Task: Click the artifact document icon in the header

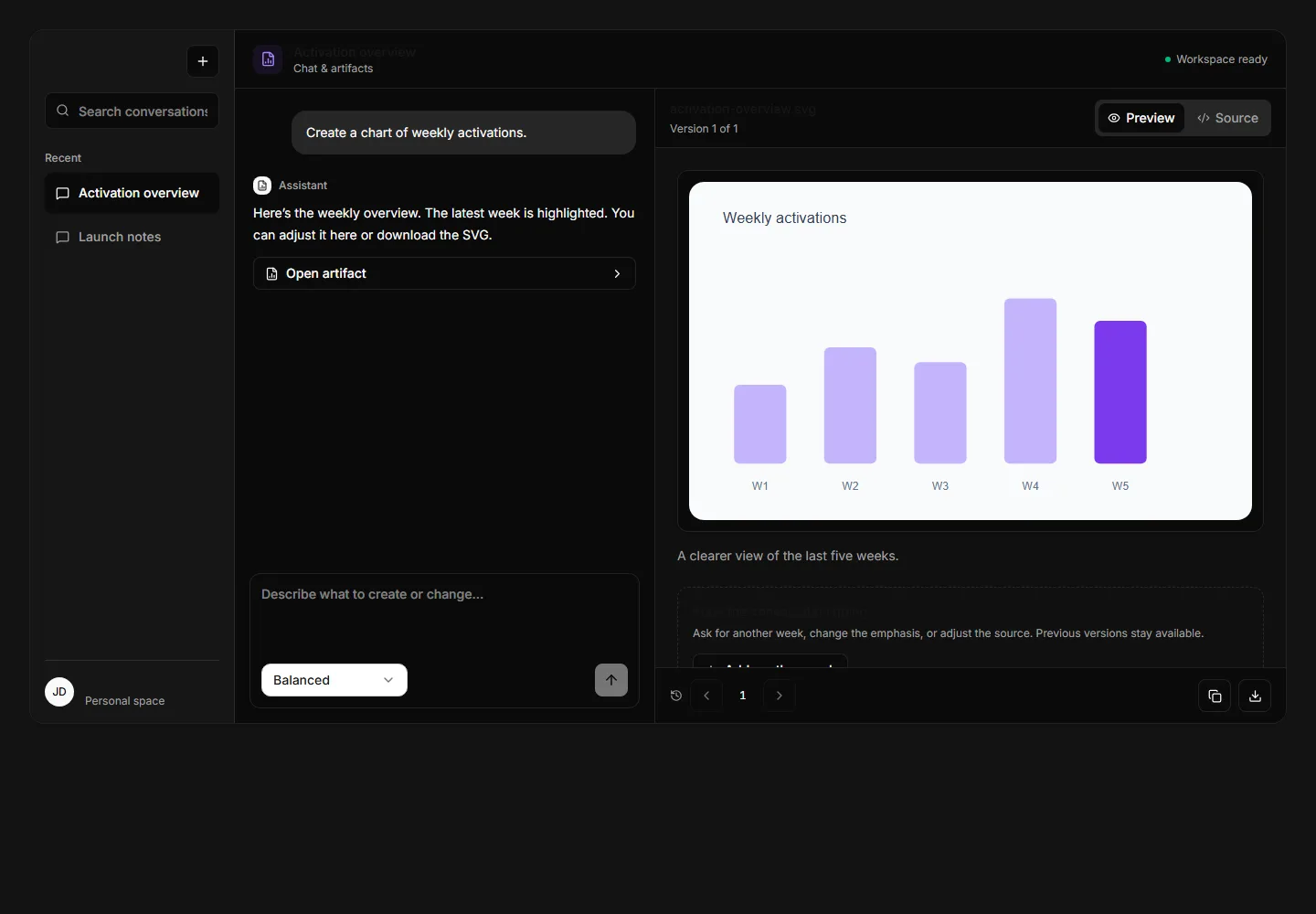Action: click(x=268, y=59)
